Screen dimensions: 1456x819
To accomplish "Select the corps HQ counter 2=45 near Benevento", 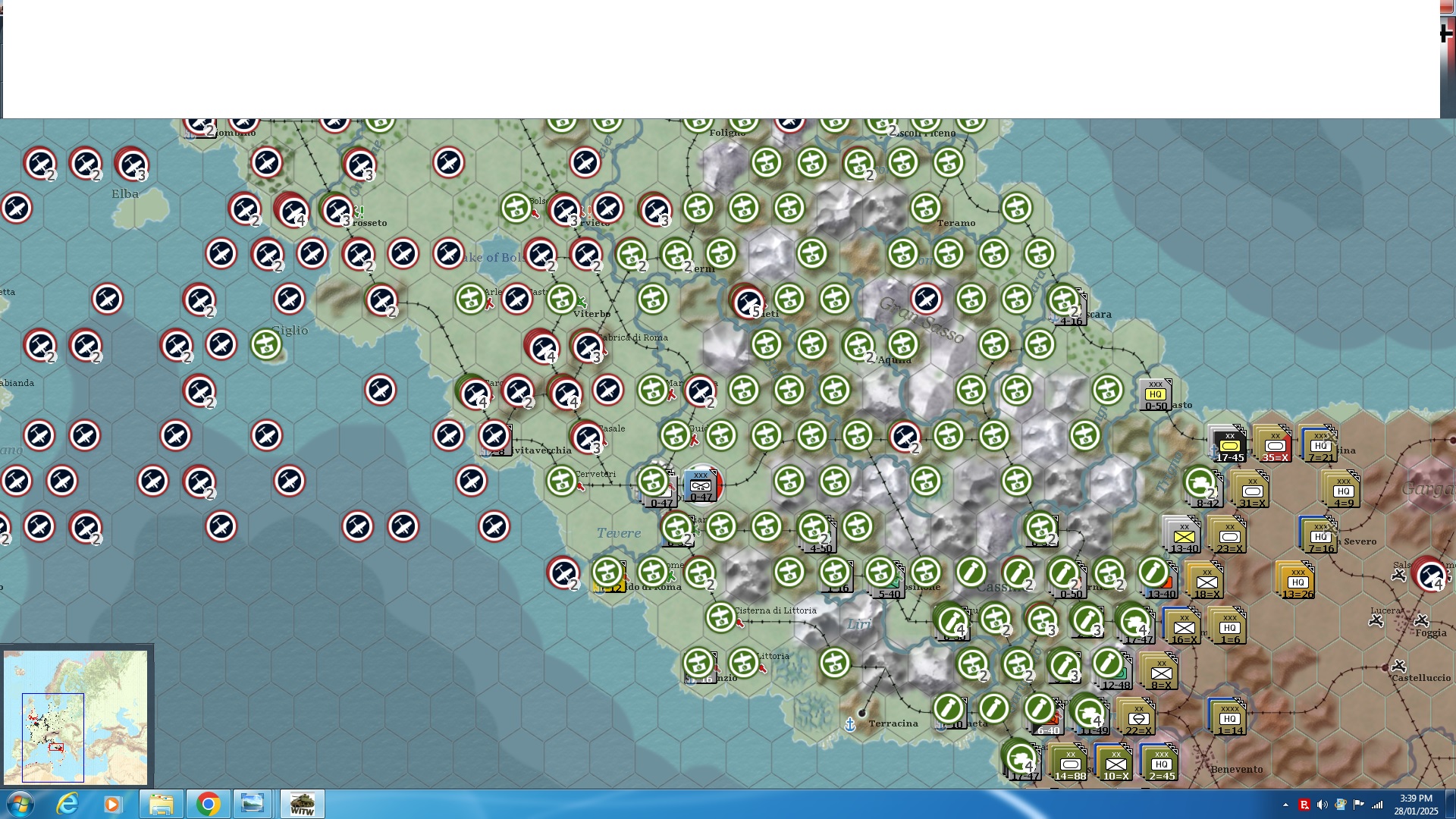I will (1160, 764).
